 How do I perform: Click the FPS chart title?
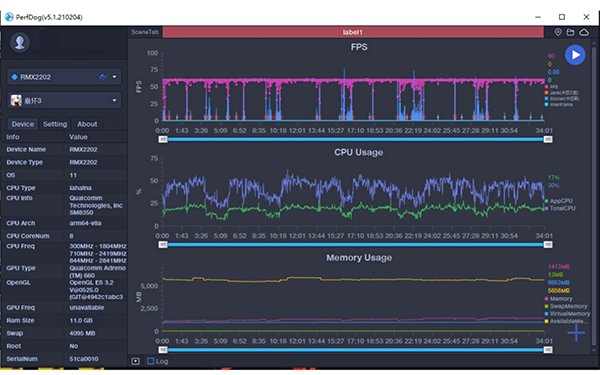[x=359, y=47]
